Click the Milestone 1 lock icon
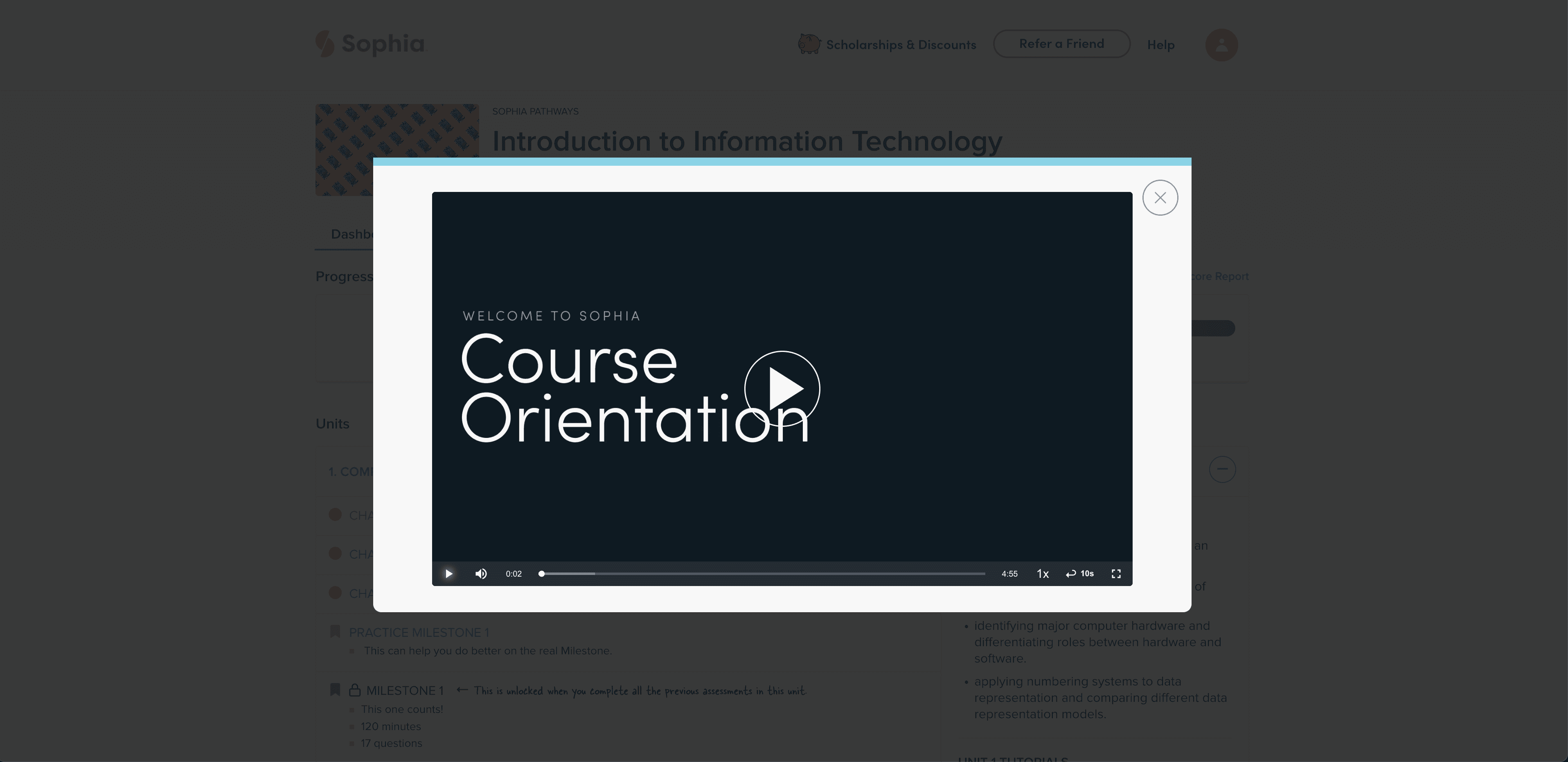 point(355,690)
